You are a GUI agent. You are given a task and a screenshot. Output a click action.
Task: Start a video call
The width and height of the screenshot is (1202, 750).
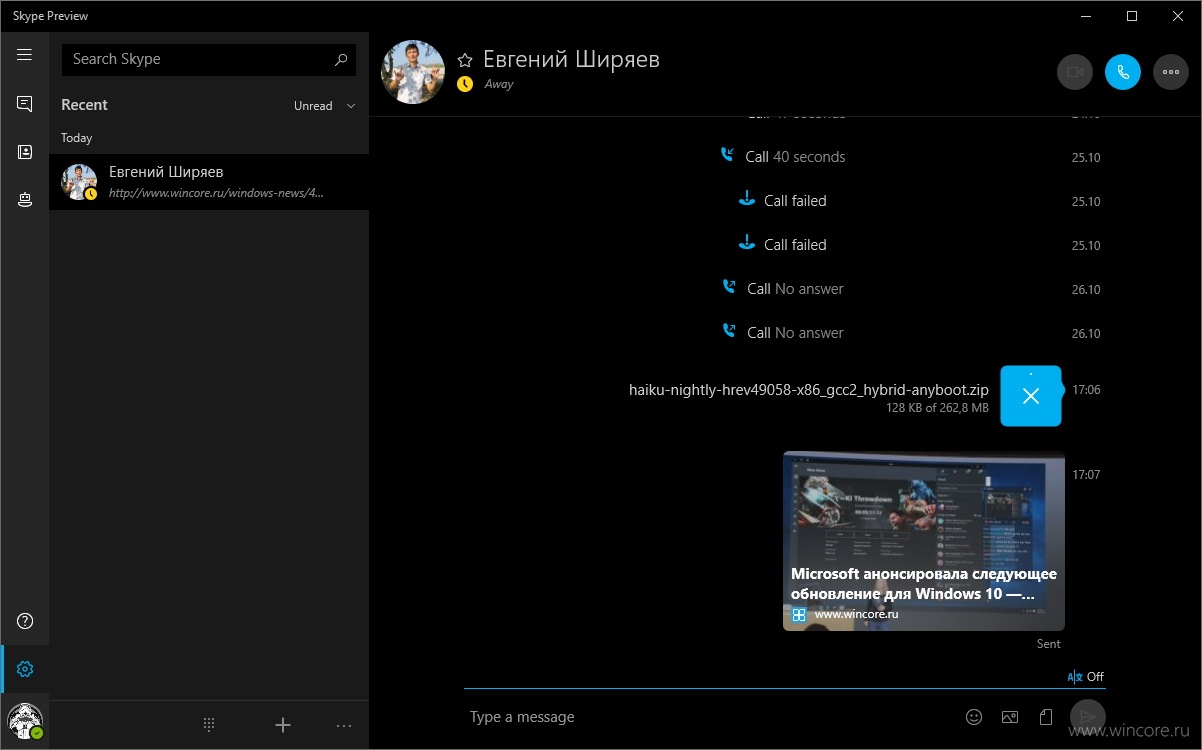click(1075, 72)
